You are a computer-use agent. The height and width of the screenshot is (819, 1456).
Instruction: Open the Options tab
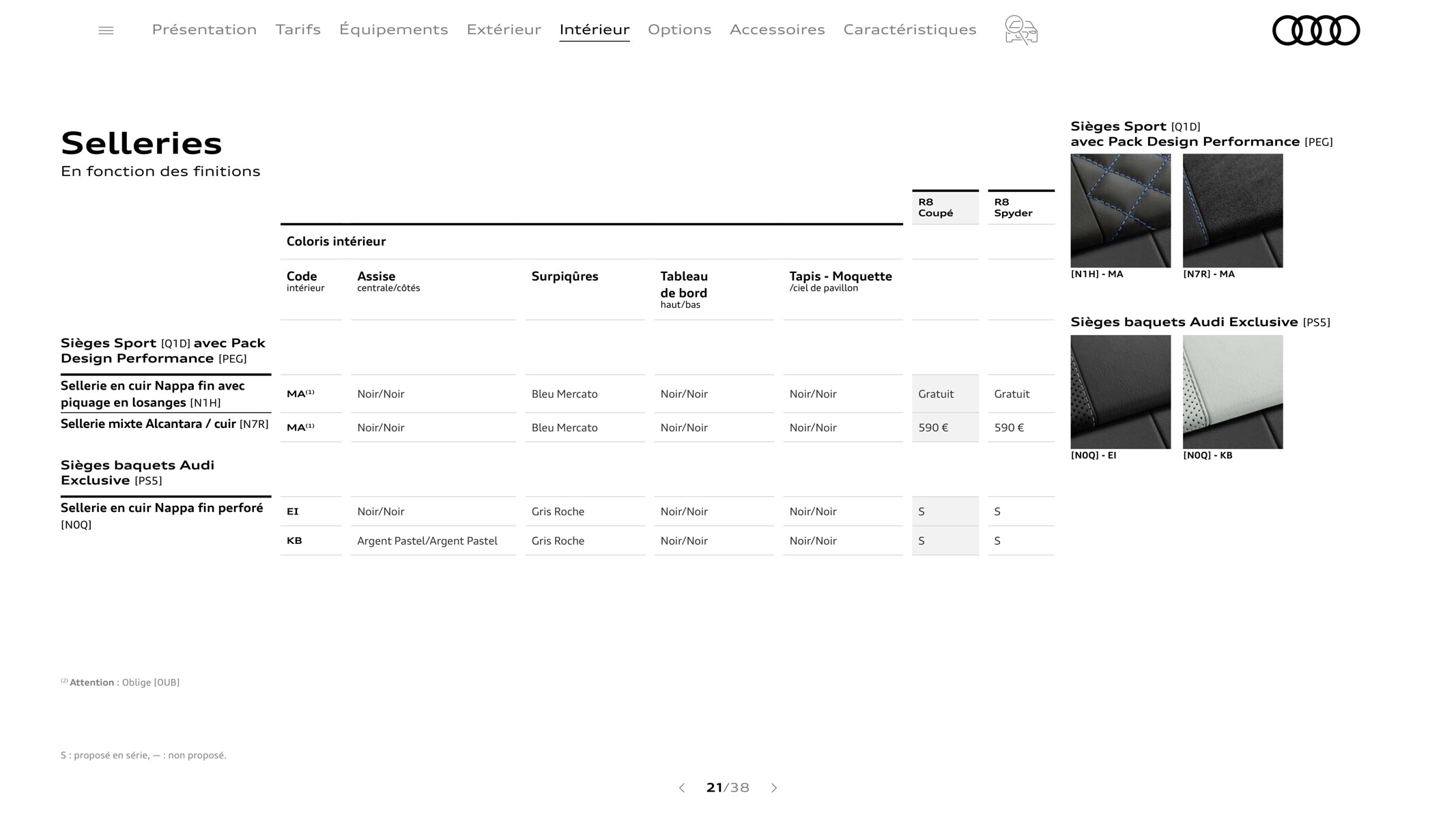(x=679, y=29)
